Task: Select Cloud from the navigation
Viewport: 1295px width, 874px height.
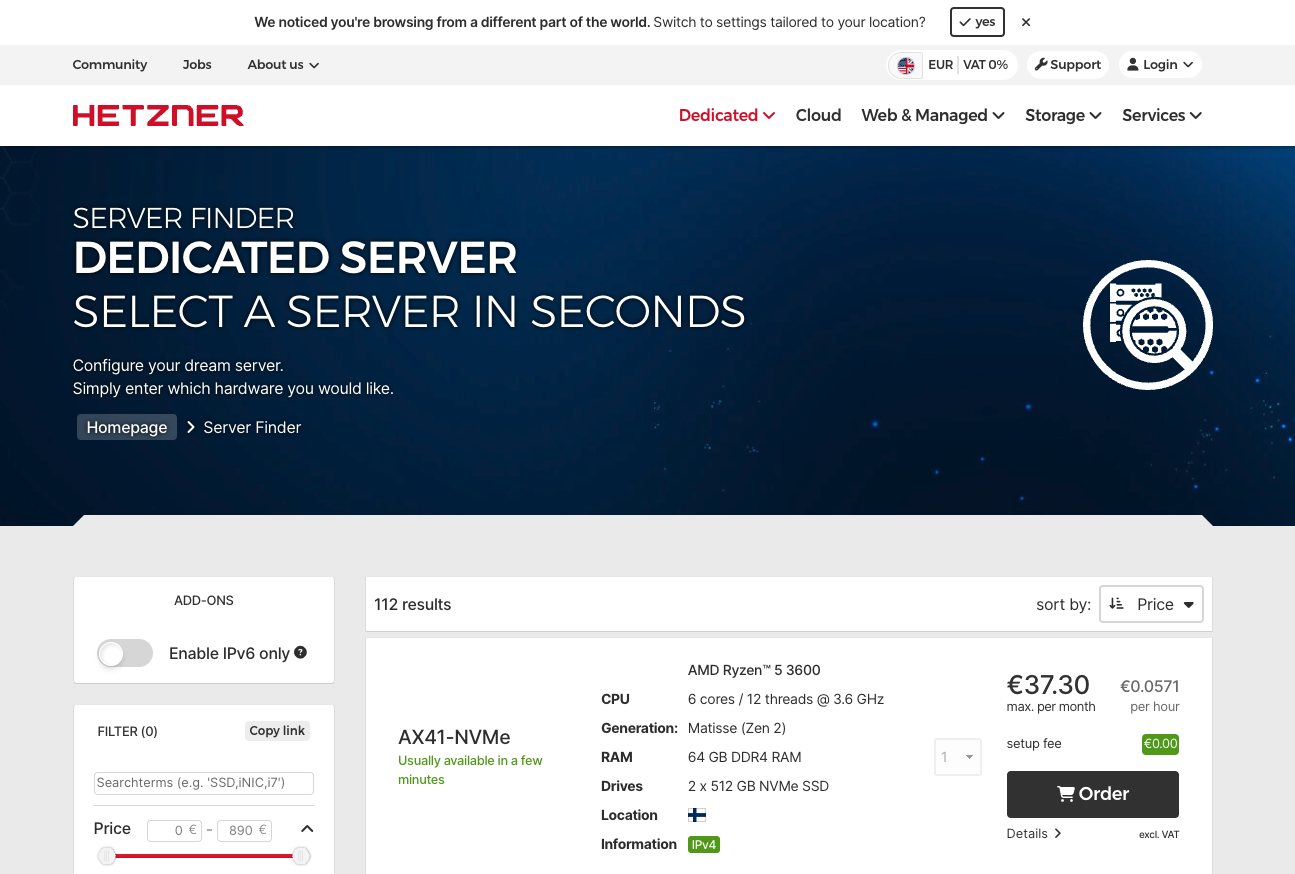Action: (818, 115)
